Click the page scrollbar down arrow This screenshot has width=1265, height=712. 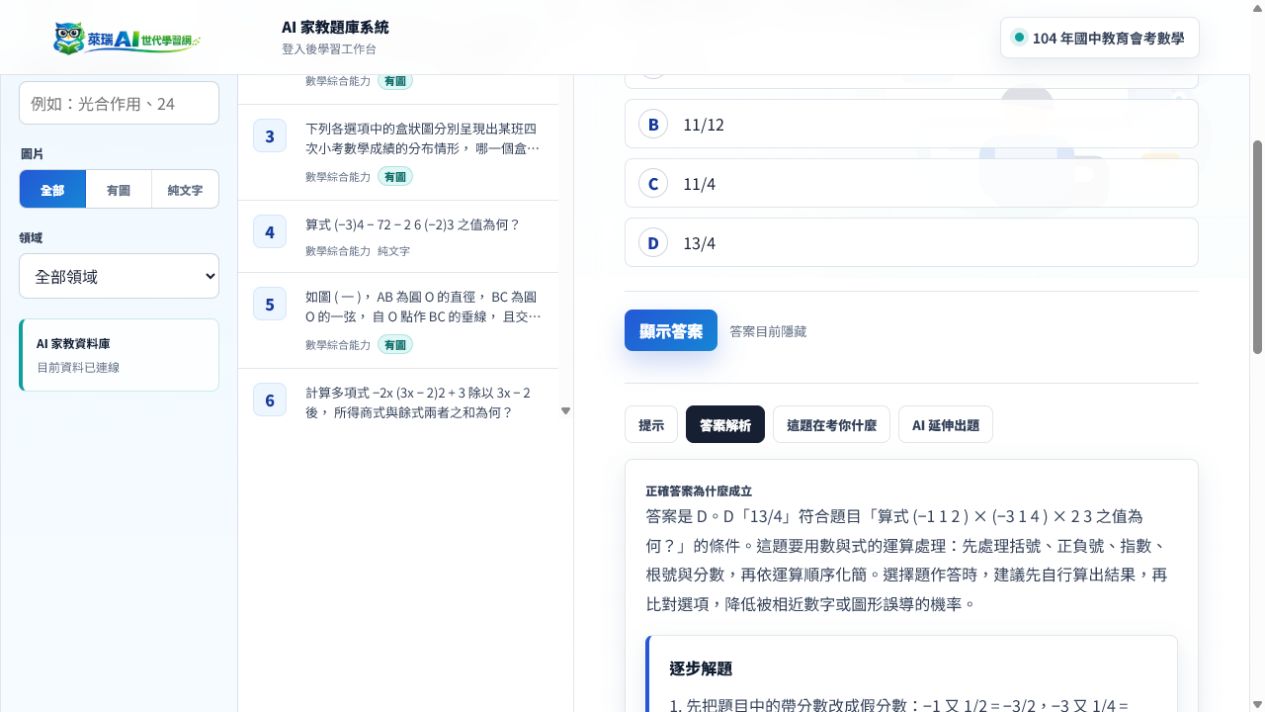pyautogui.click(x=1257, y=705)
